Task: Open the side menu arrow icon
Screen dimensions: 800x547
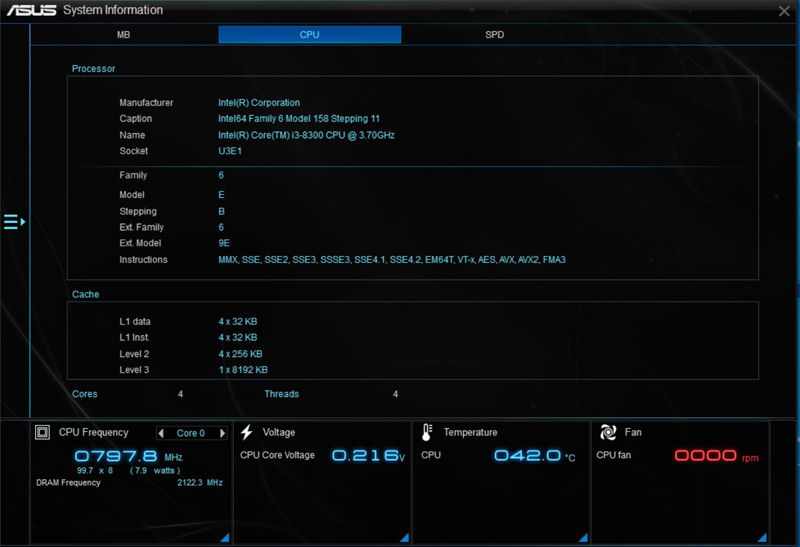Action: pyautogui.click(x=14, y=222)
